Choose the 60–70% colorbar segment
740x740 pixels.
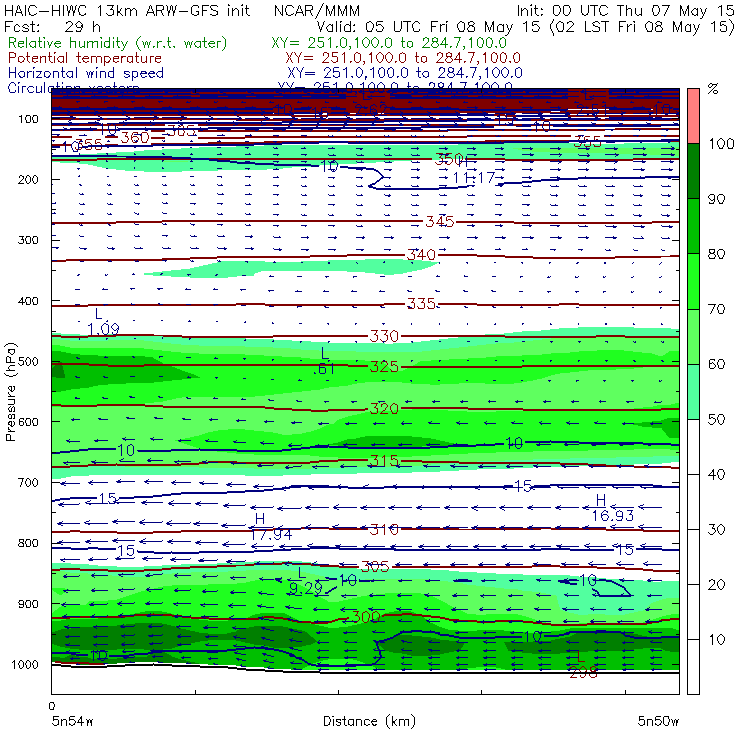click(693, 336)
